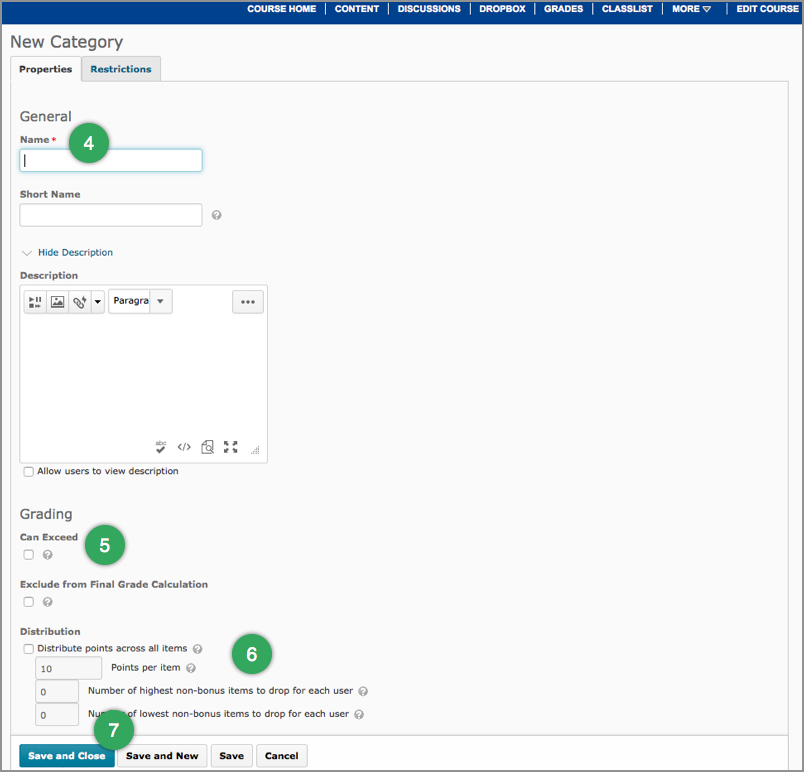Show more editor options with ellipsis button

tap(248, 302)
